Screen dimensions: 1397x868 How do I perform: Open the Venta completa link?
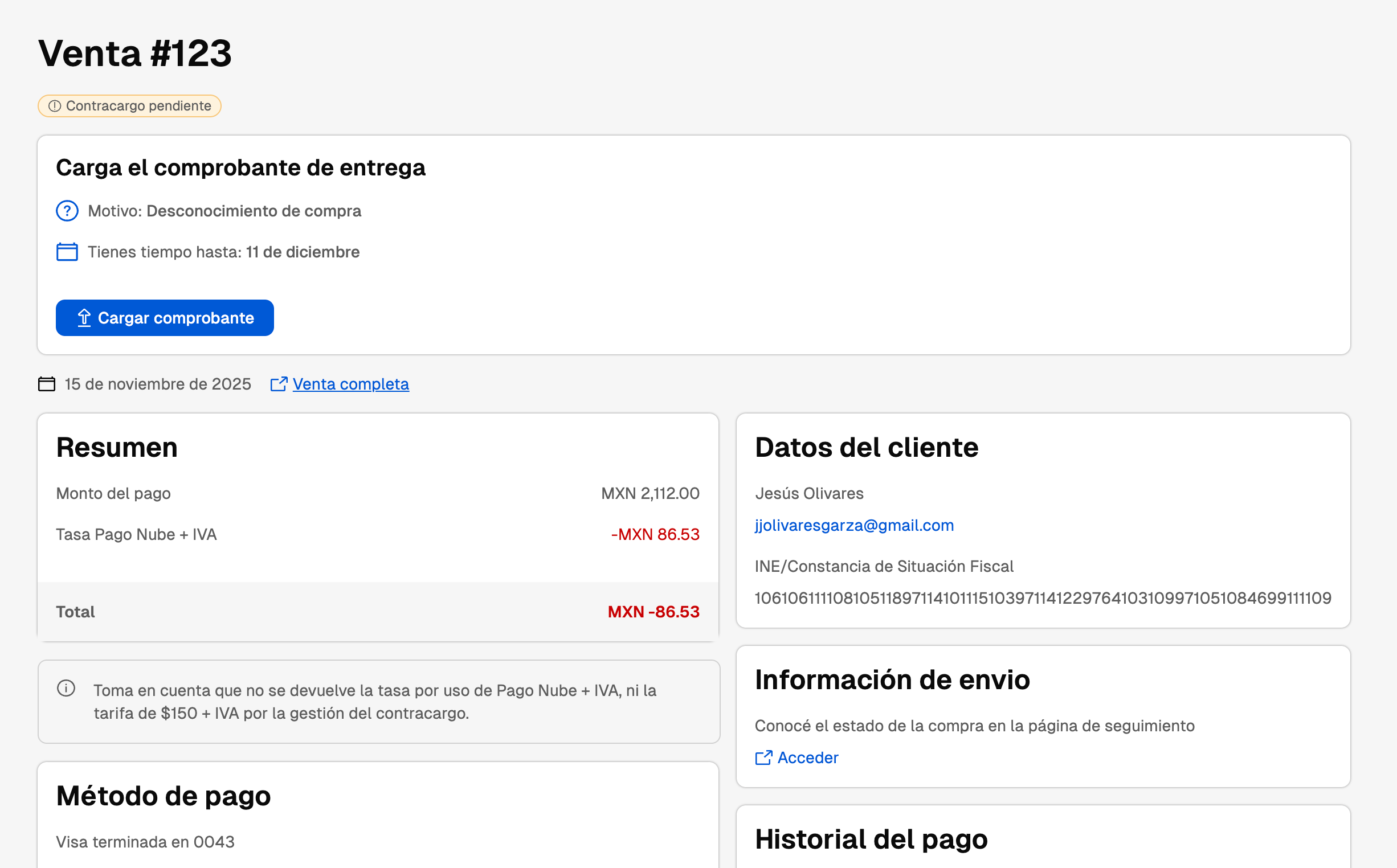click(350, 384)
